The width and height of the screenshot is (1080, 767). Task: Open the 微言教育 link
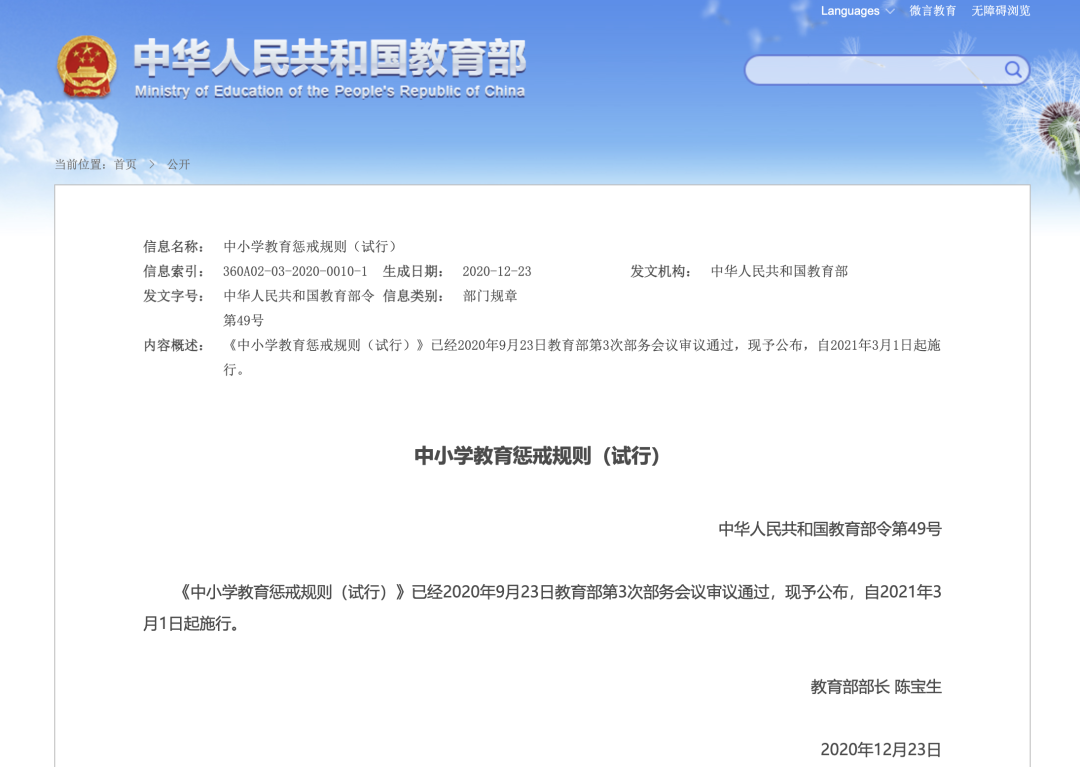coord(932,11)
